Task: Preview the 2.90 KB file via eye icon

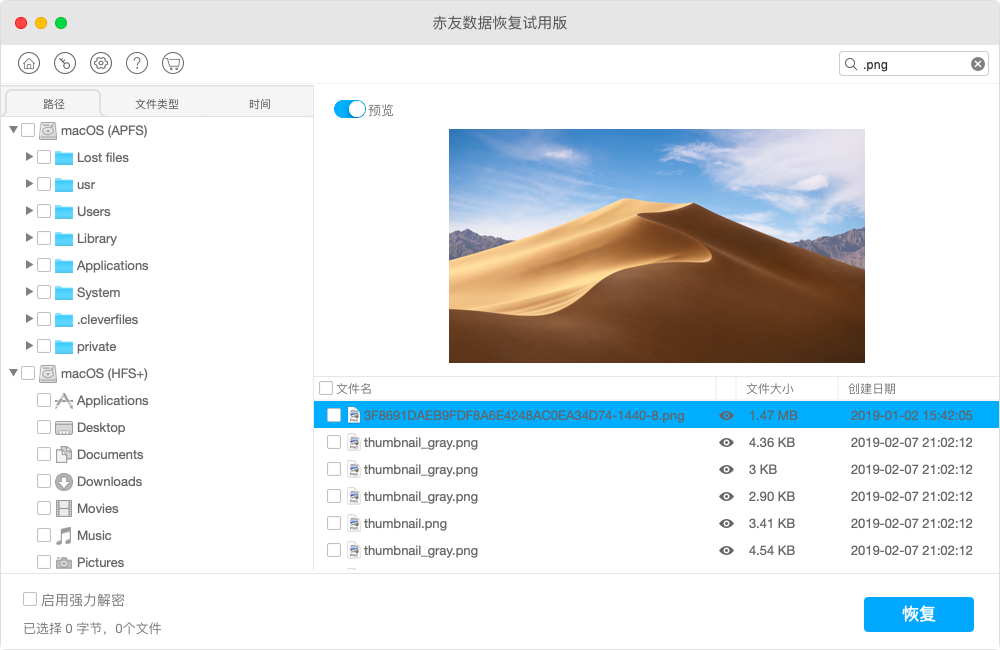Action: 726,496
